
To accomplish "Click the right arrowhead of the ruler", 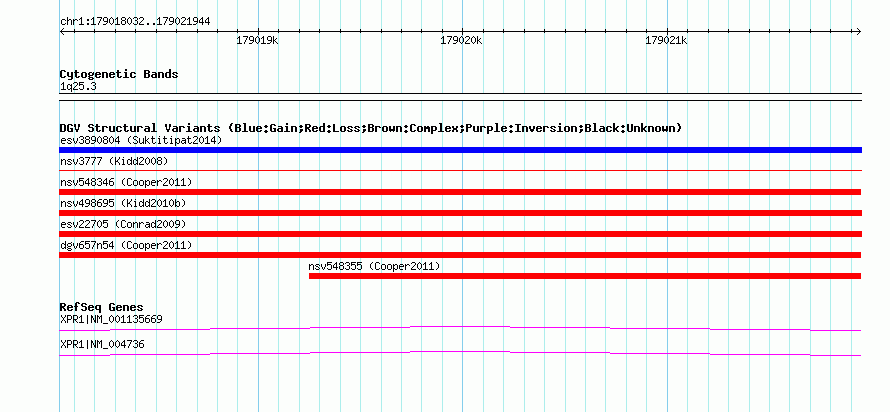I will [858, 32].
